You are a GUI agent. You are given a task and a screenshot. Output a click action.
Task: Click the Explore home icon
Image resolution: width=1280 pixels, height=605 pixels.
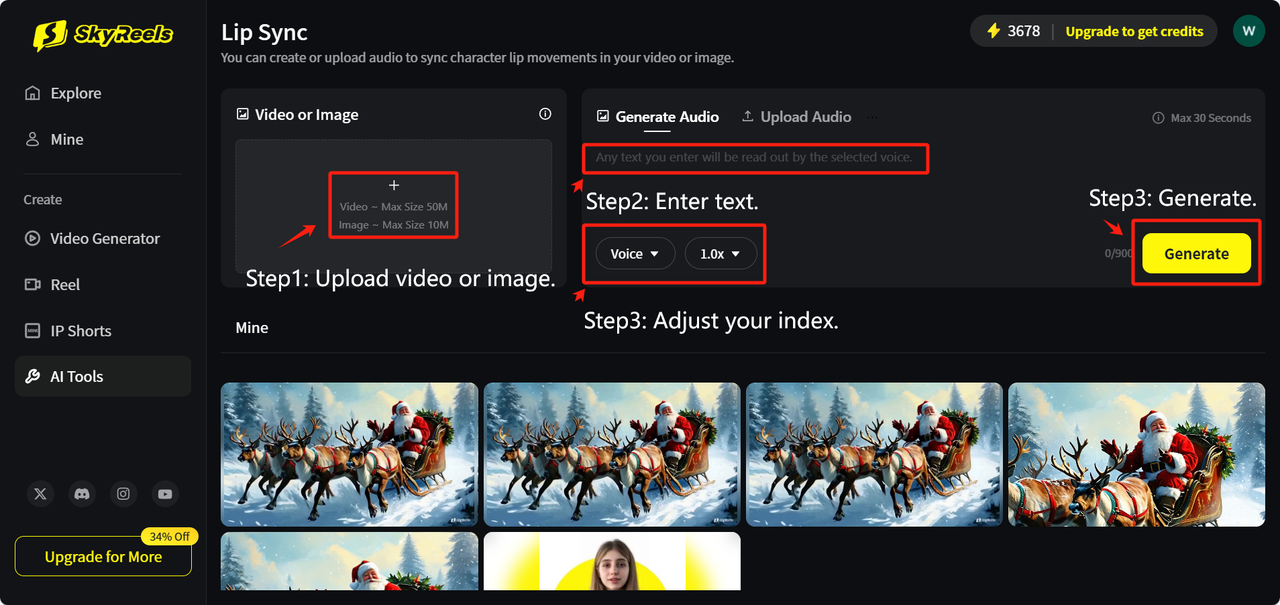pos(32,92)
